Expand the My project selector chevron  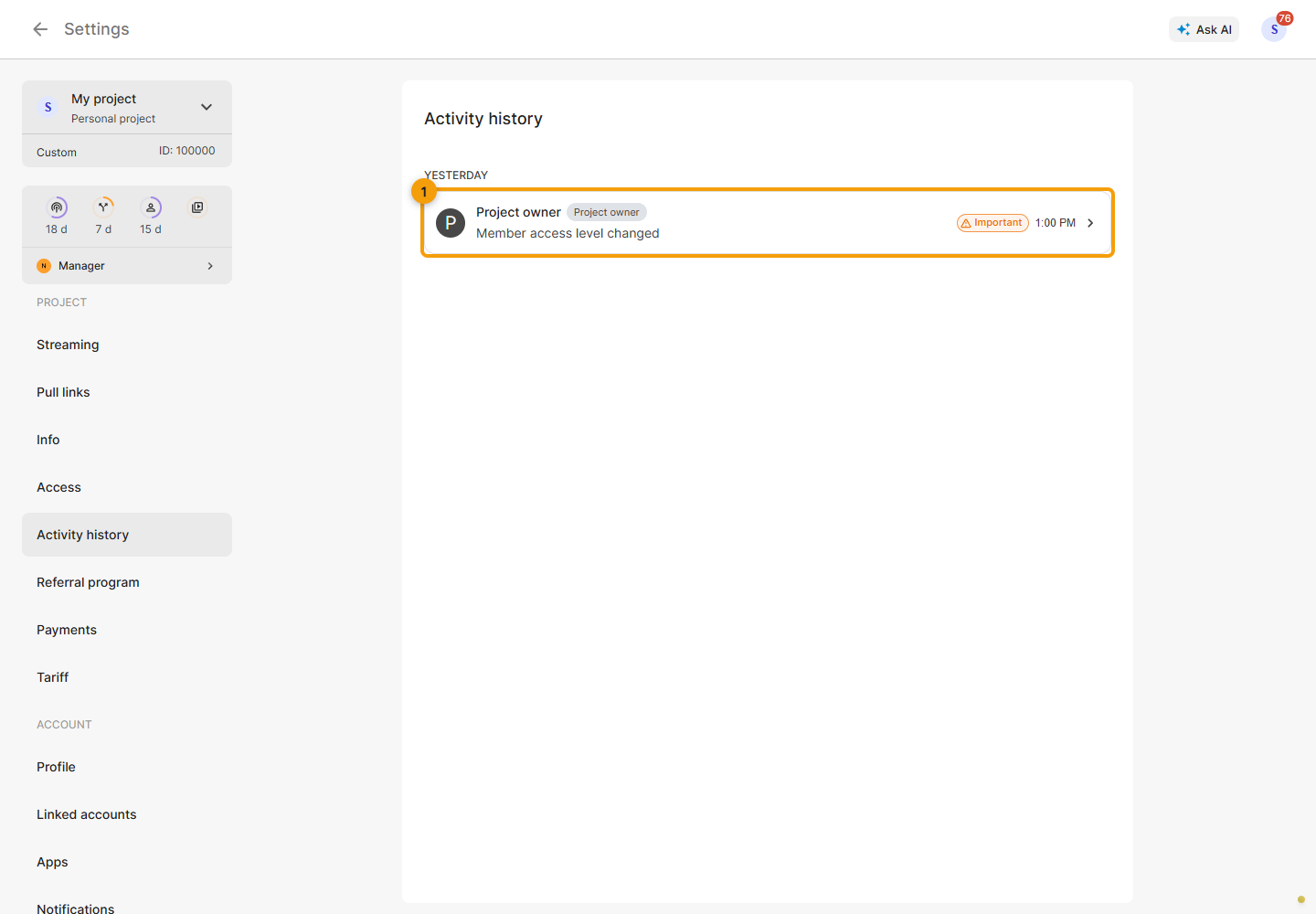tap(207, 107)
